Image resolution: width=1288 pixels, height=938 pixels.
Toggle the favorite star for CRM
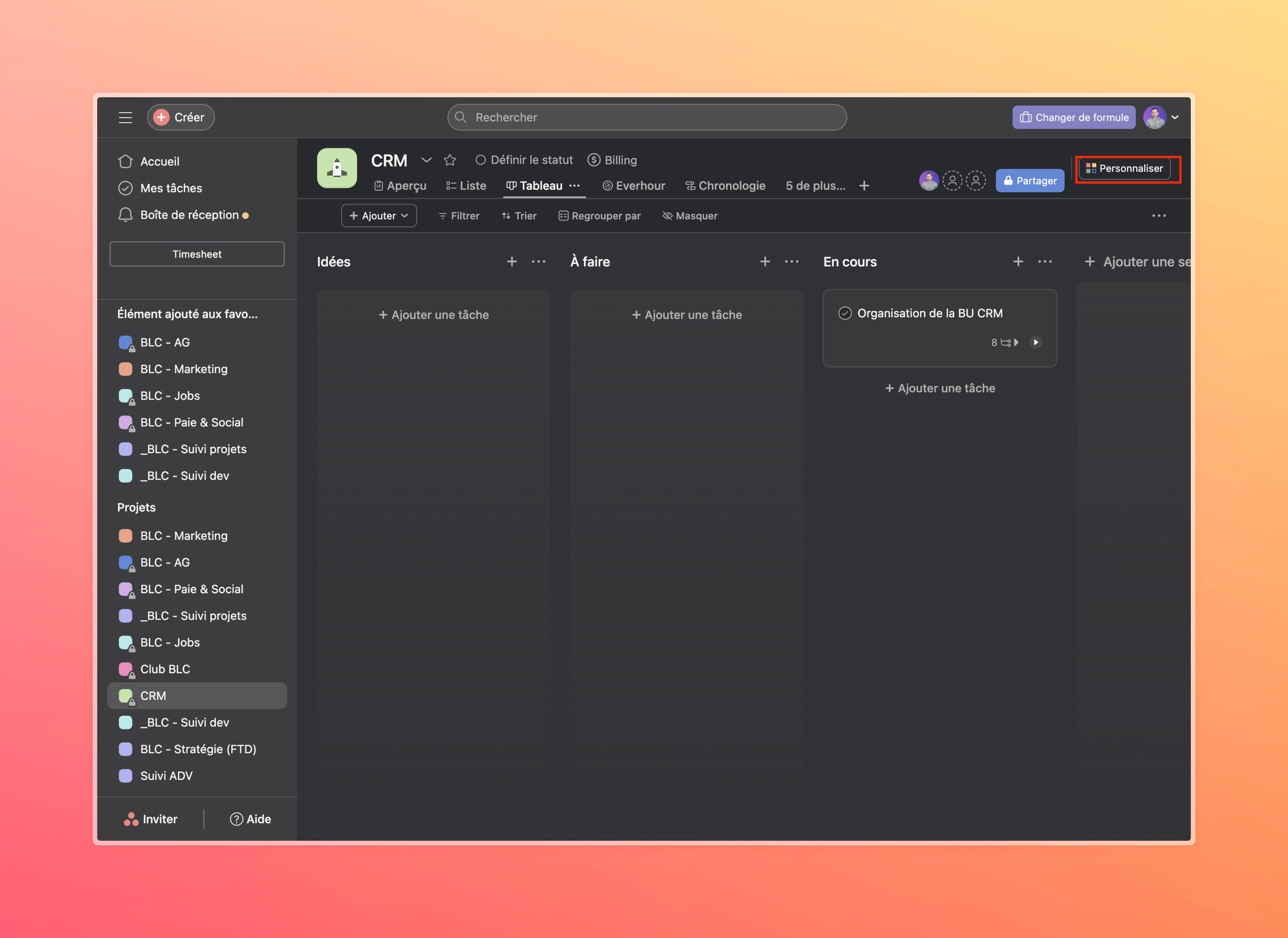(450, 160)
